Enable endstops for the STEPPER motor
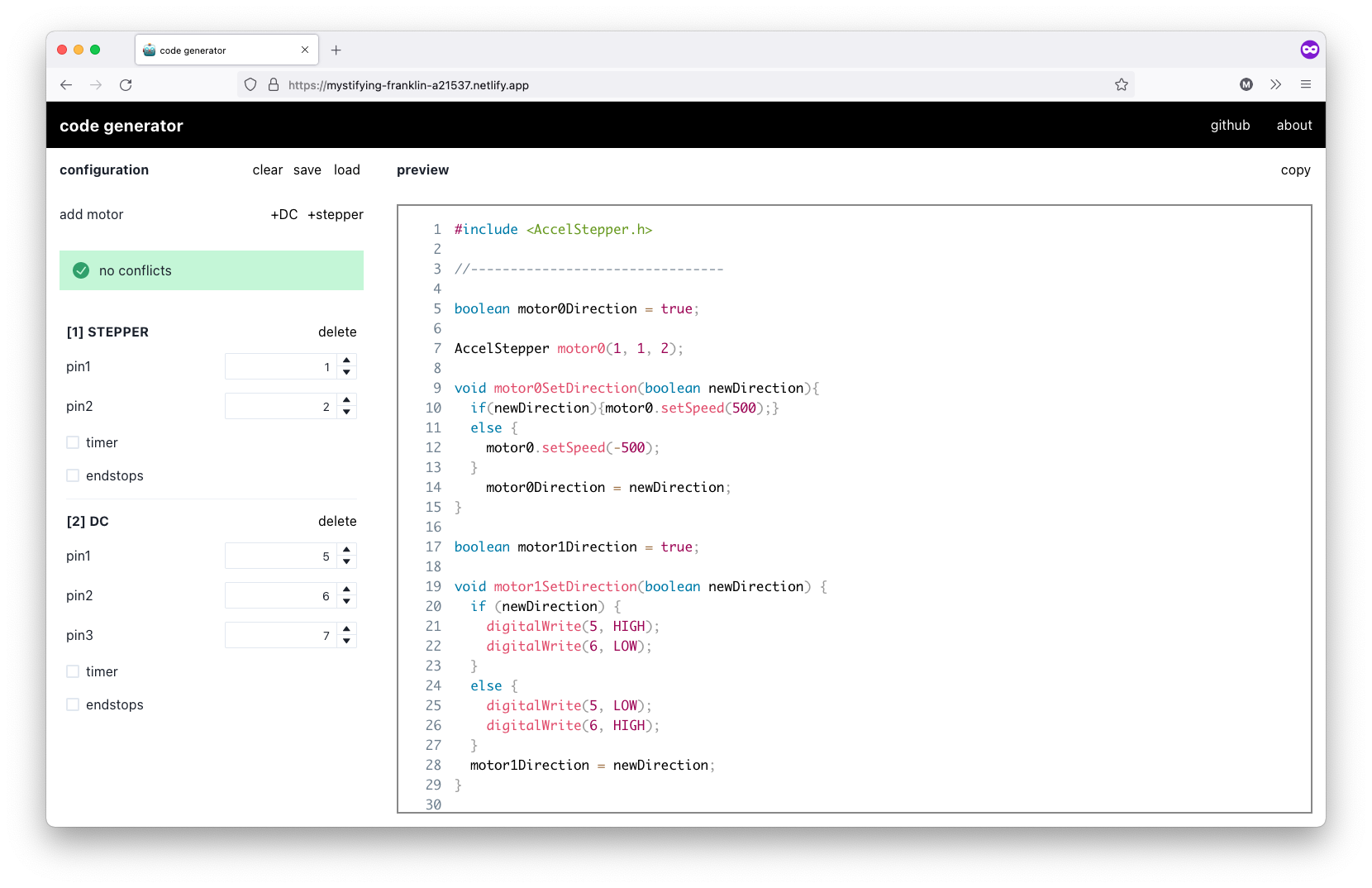The image size is (1372, 888). tap(73, 475)
